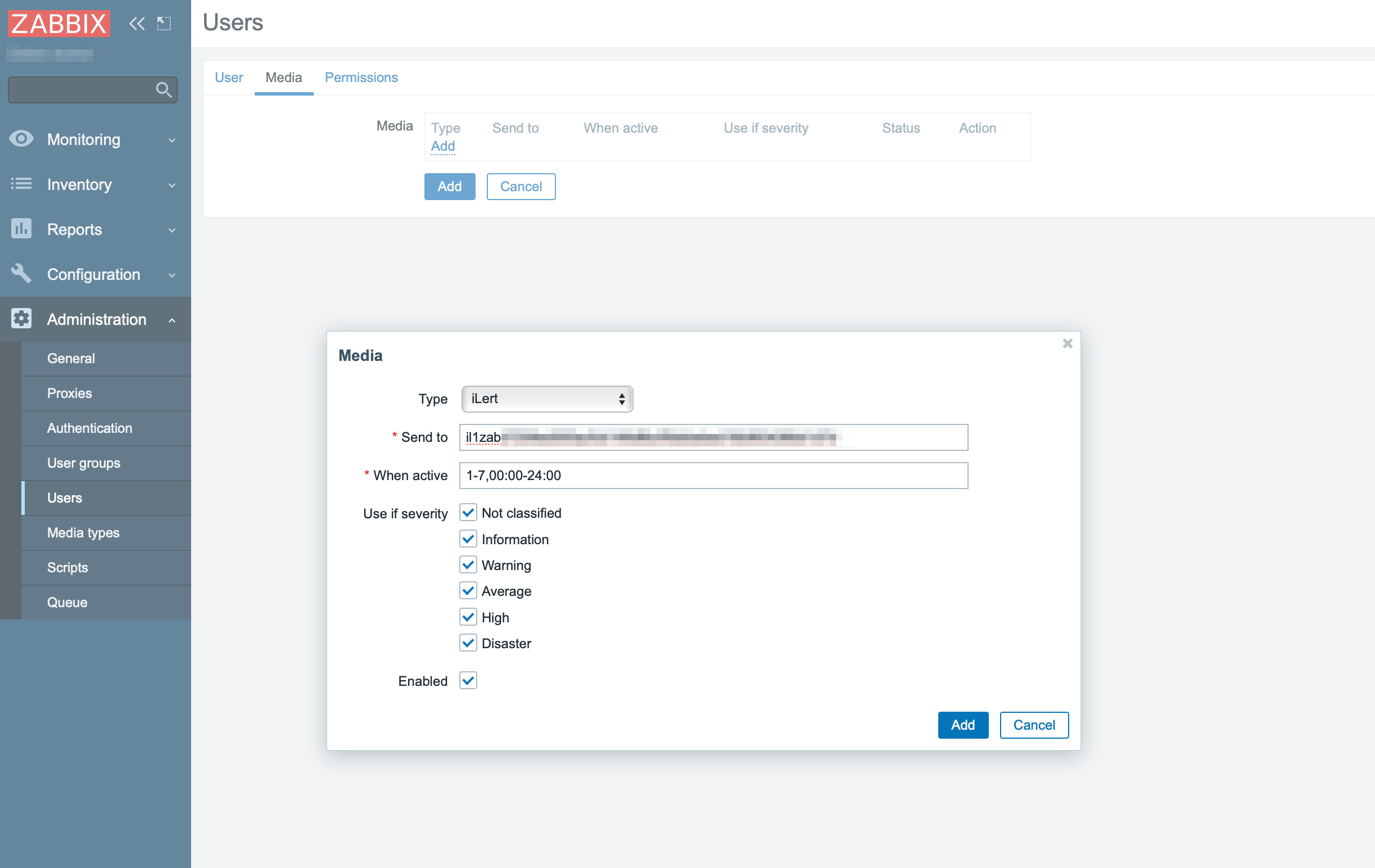Toggle the Enabled checkbox
The width and height of the screenshot is (1375, 868).
coord(468,681)
